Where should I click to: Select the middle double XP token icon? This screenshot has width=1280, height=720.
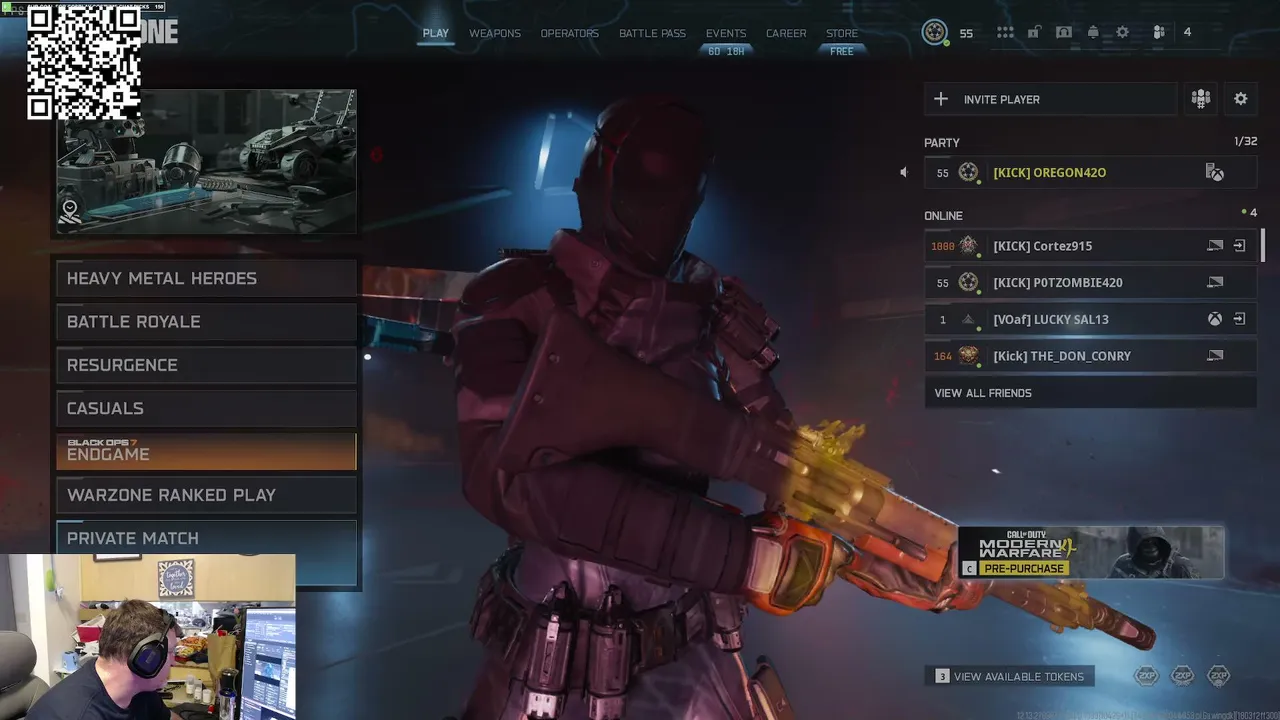(x=1182, y=677)
